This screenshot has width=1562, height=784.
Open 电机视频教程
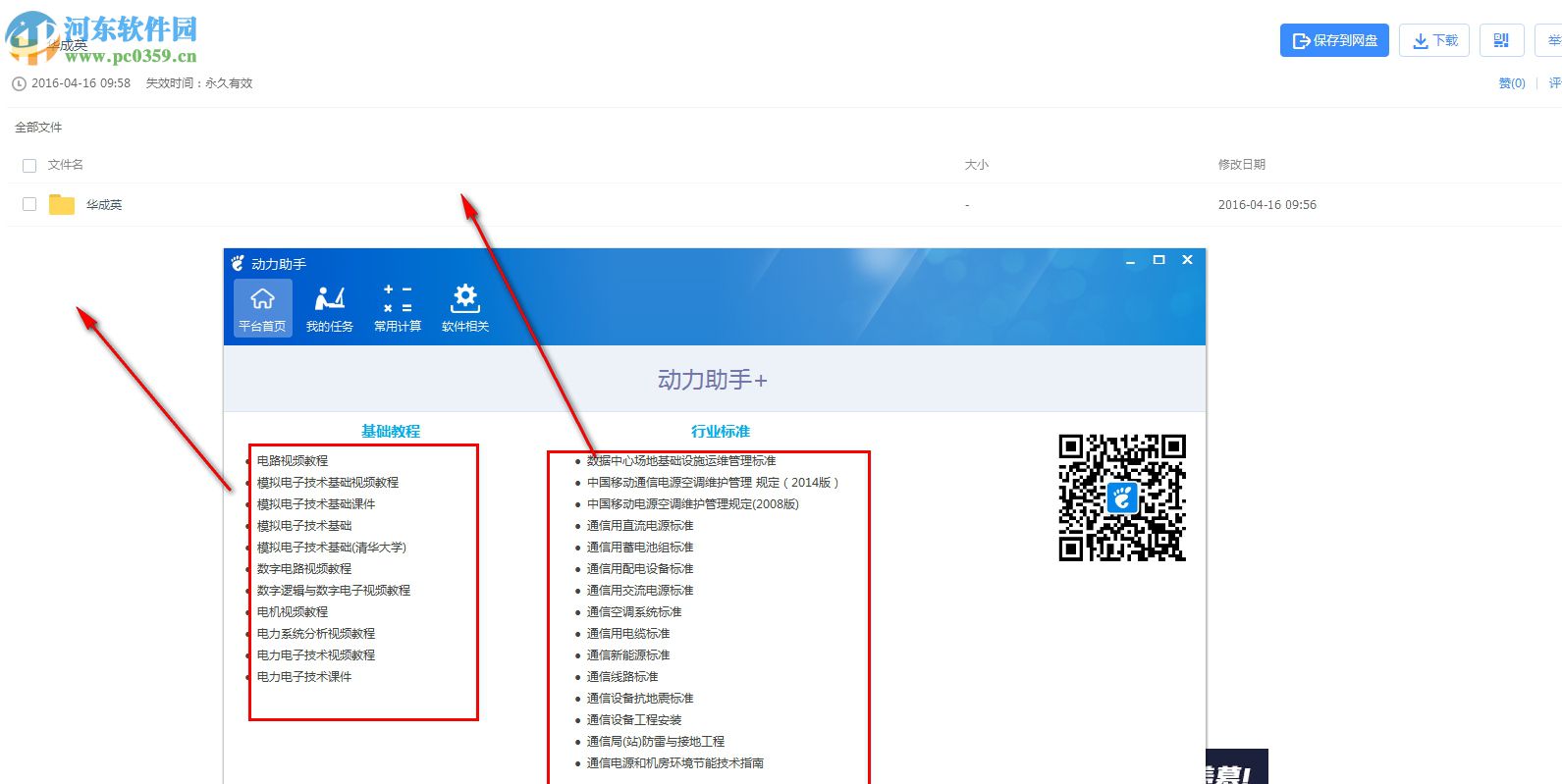[293, 612]
